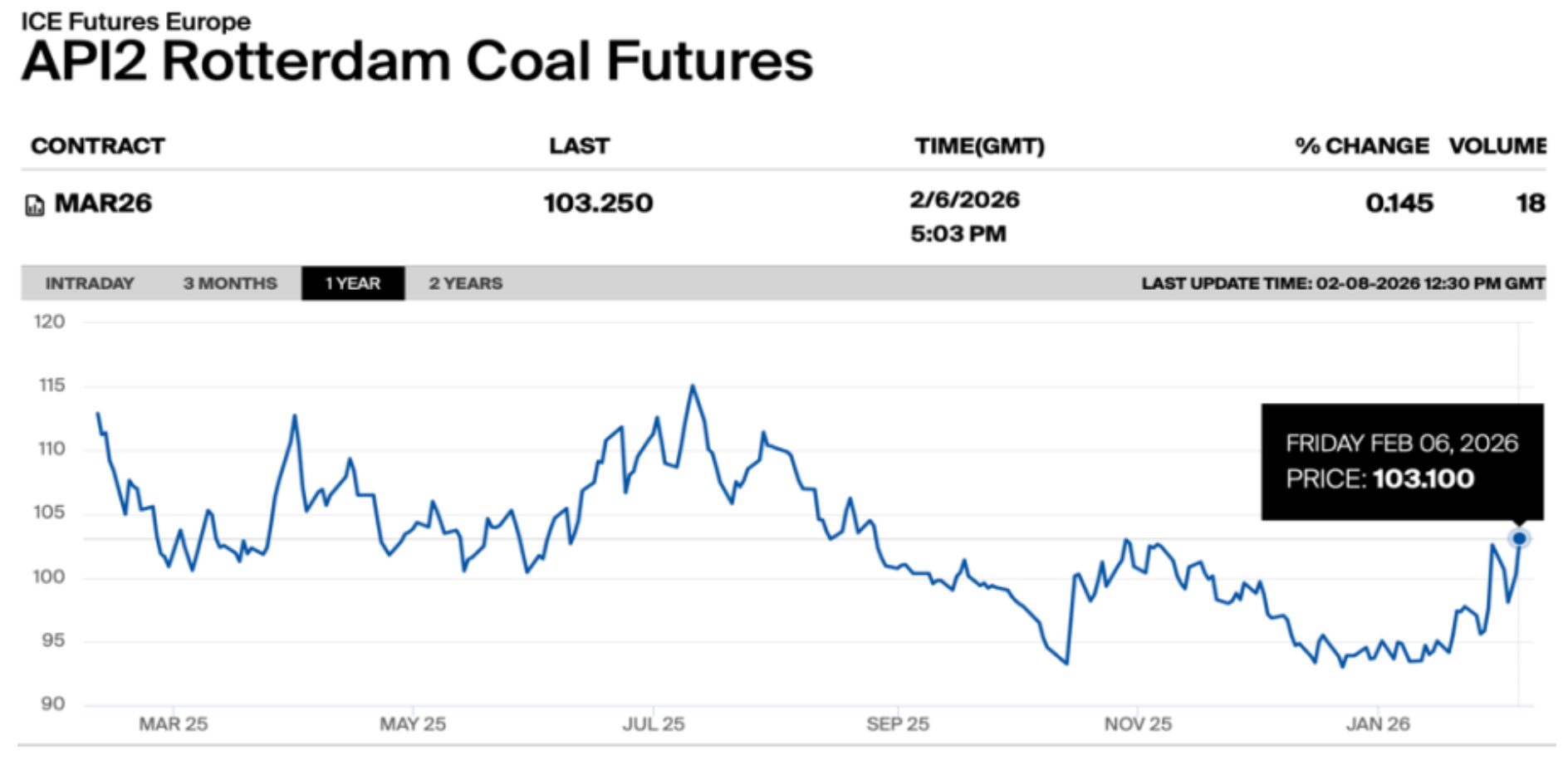This screenshot has height=775, width=1568.
Task: Select the blue data point on the chart
Action: click(1521, 538)
